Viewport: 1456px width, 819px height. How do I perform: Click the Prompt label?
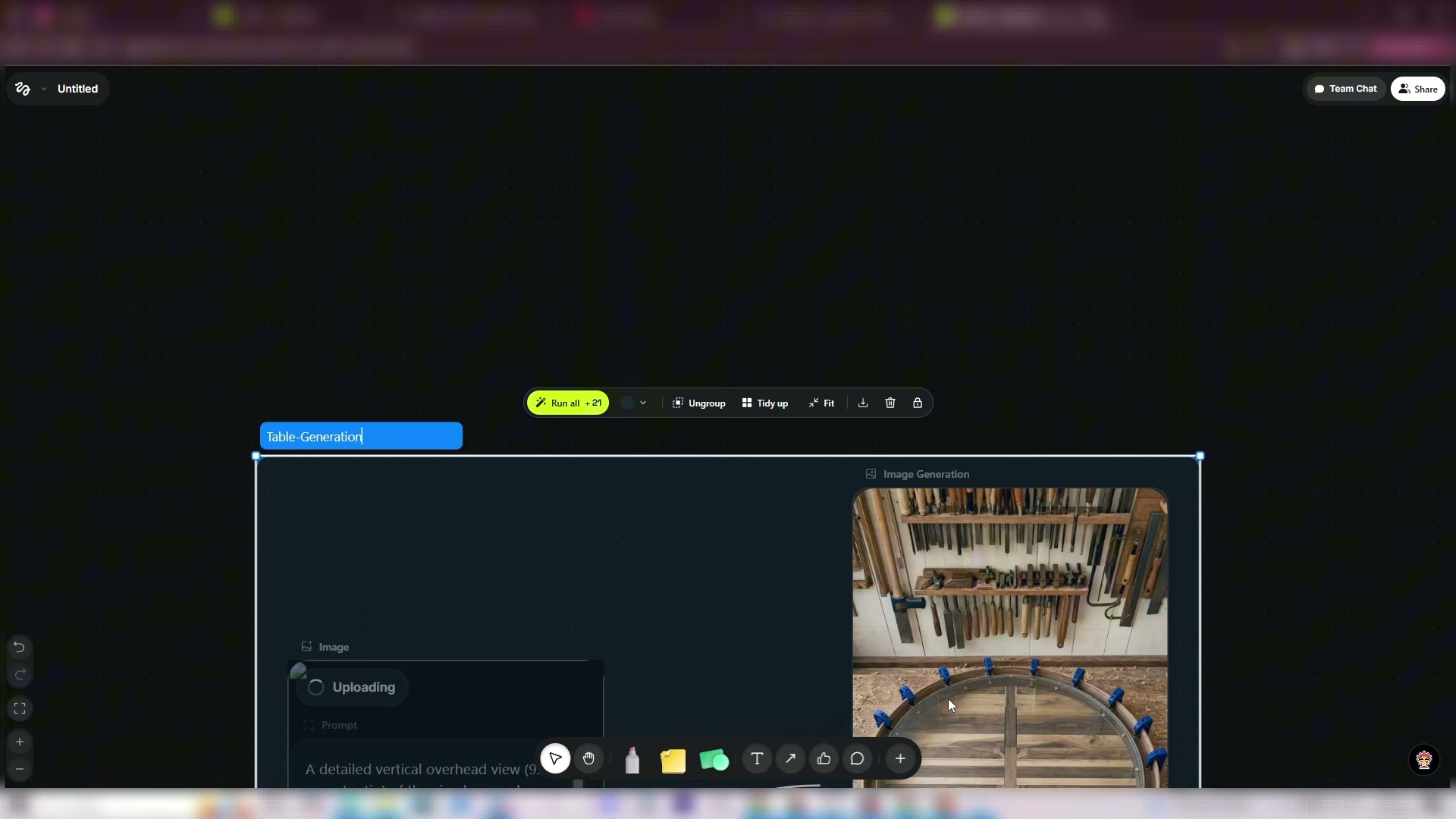click(339, 726)
